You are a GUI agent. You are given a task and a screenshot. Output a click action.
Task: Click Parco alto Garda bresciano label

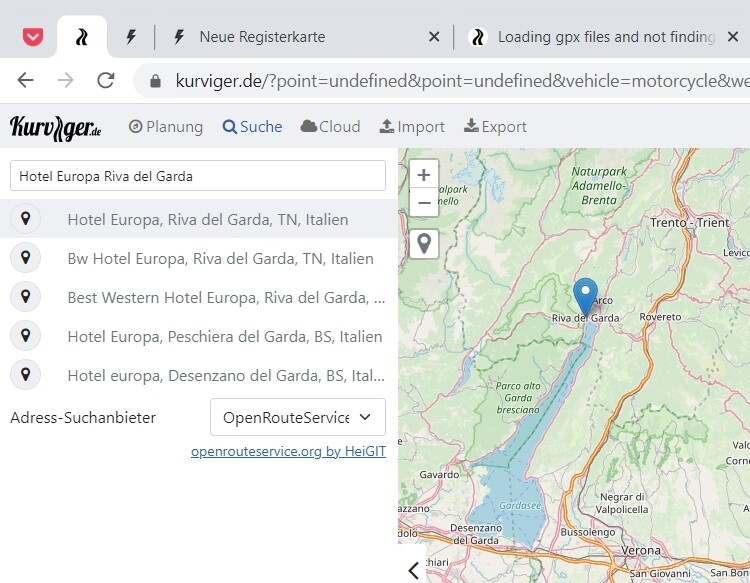click(518, 398)
